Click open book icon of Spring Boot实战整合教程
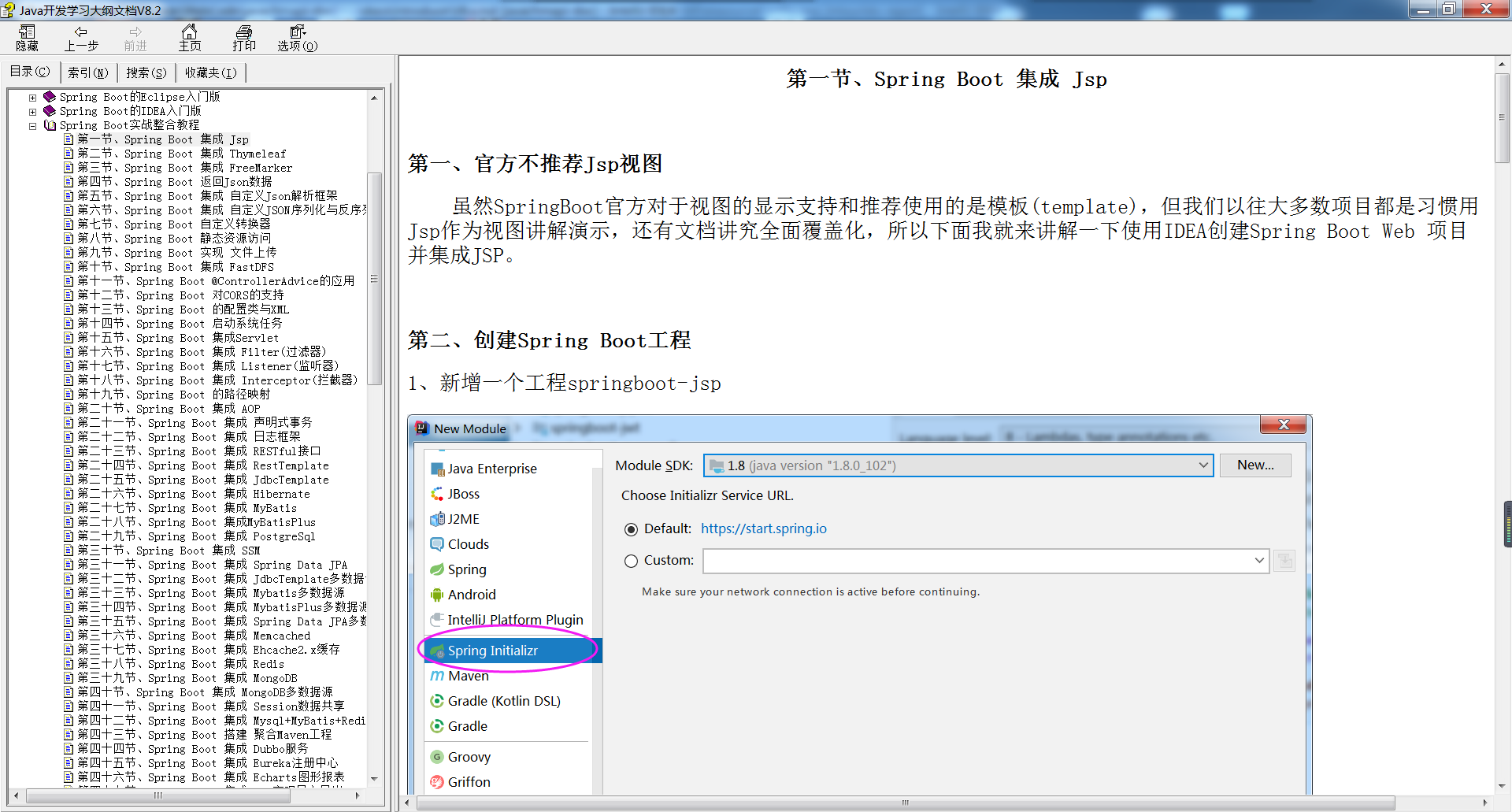The image size is (1512, 812). [50, 125]
